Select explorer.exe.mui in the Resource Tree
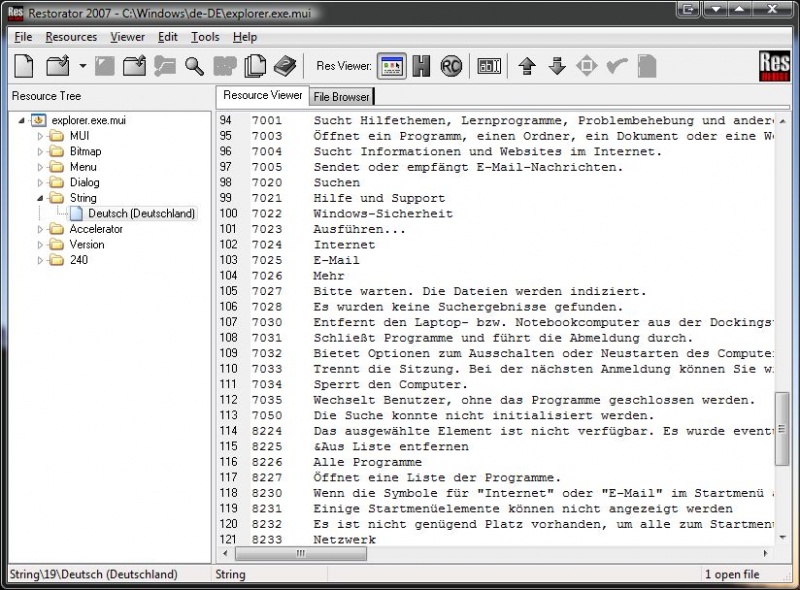800x590 pixels. point(88,120)
